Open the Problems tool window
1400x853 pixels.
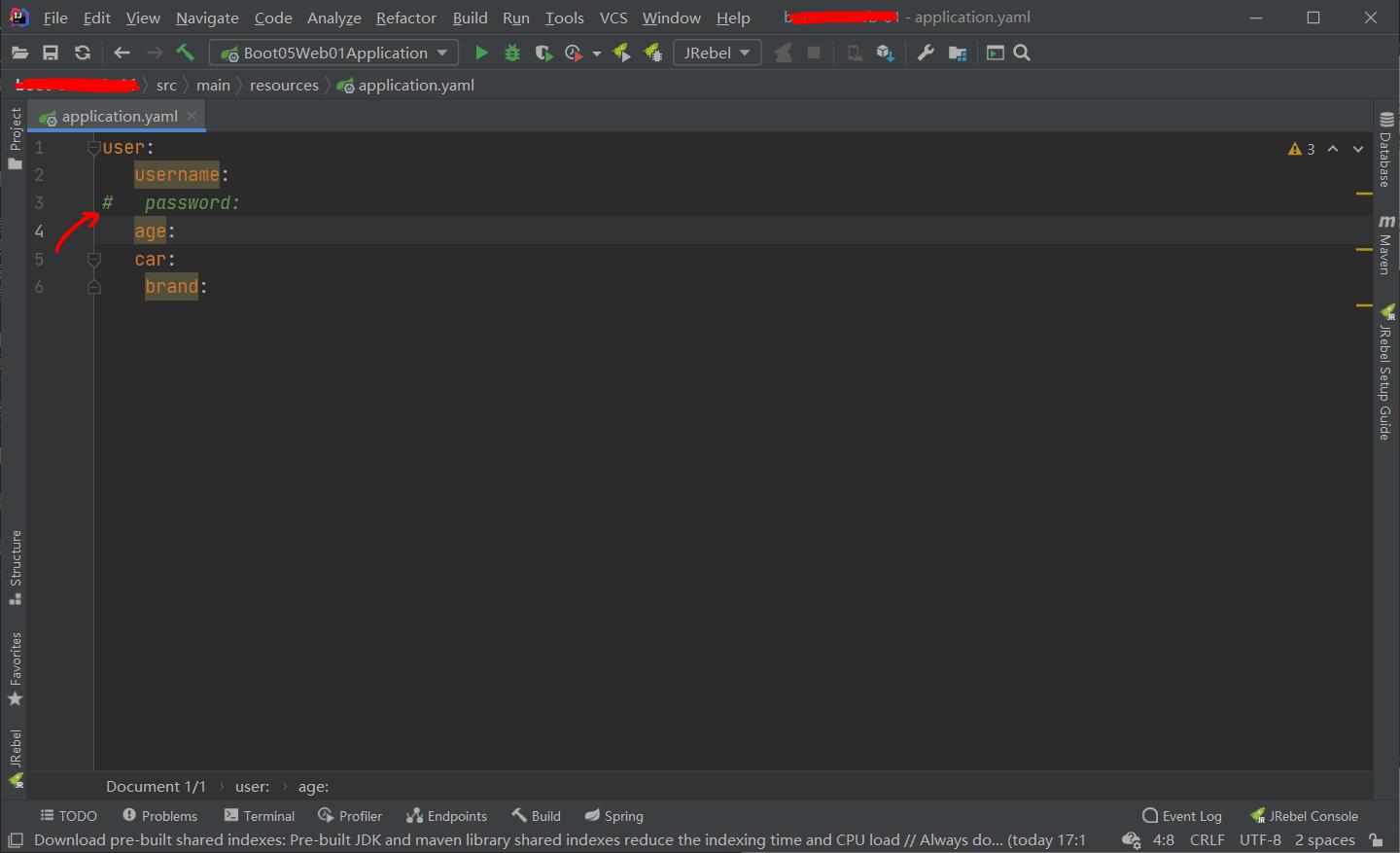click(159, 816)
